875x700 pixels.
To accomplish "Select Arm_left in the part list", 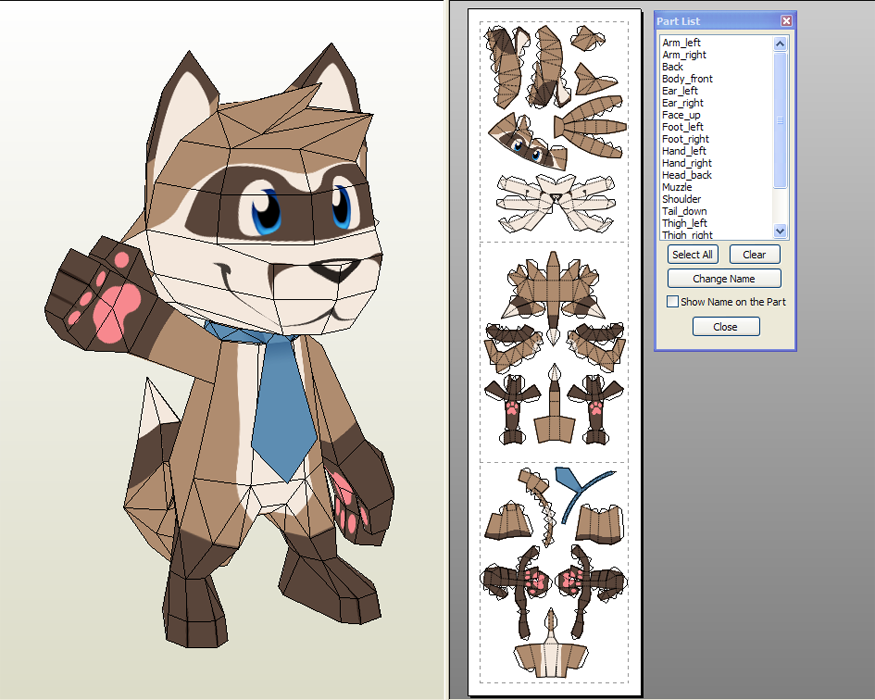I will (x=681, y=43).
